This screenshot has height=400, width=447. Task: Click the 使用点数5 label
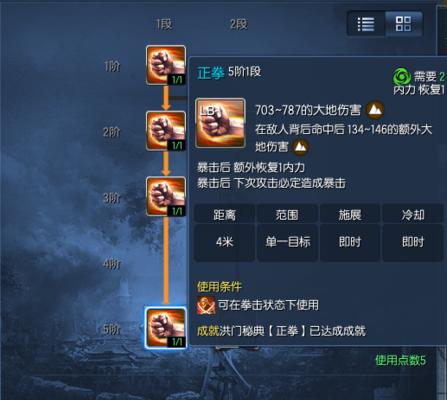coord(401,360)
